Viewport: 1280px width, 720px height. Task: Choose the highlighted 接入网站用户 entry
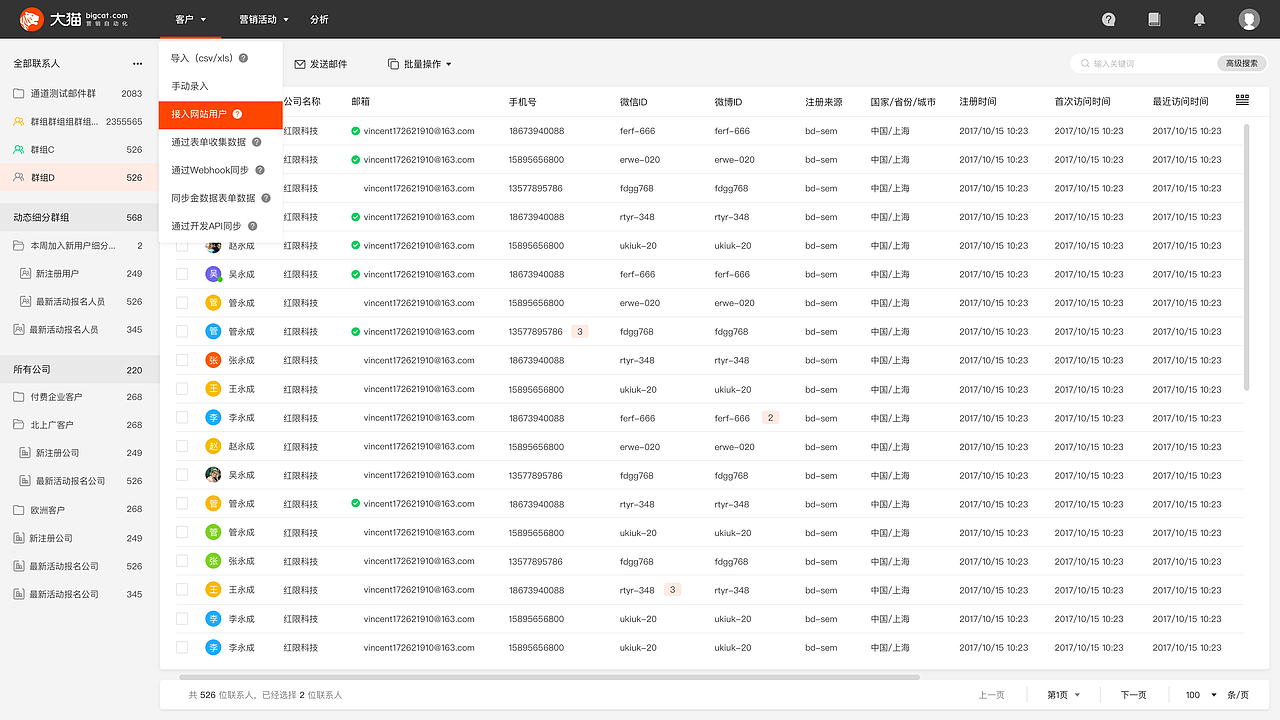tap(221, 114)
